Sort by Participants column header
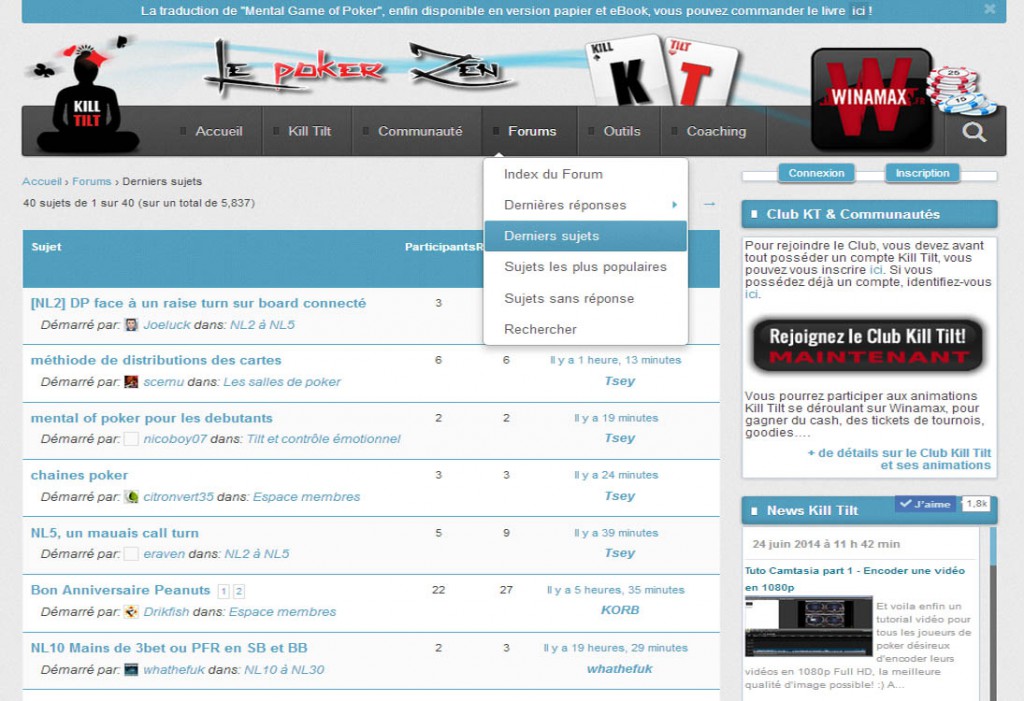Screen dimensions: 1024x701 point(440,247)
